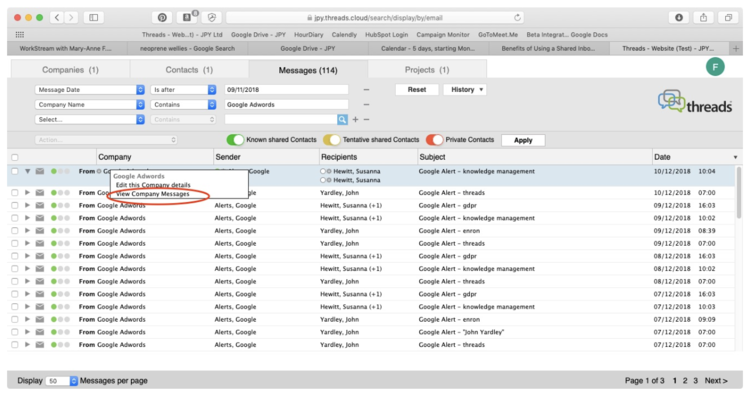Go to page 3 of results
The width and height of the screenshot is (750, 397).
tap(695, 381)
